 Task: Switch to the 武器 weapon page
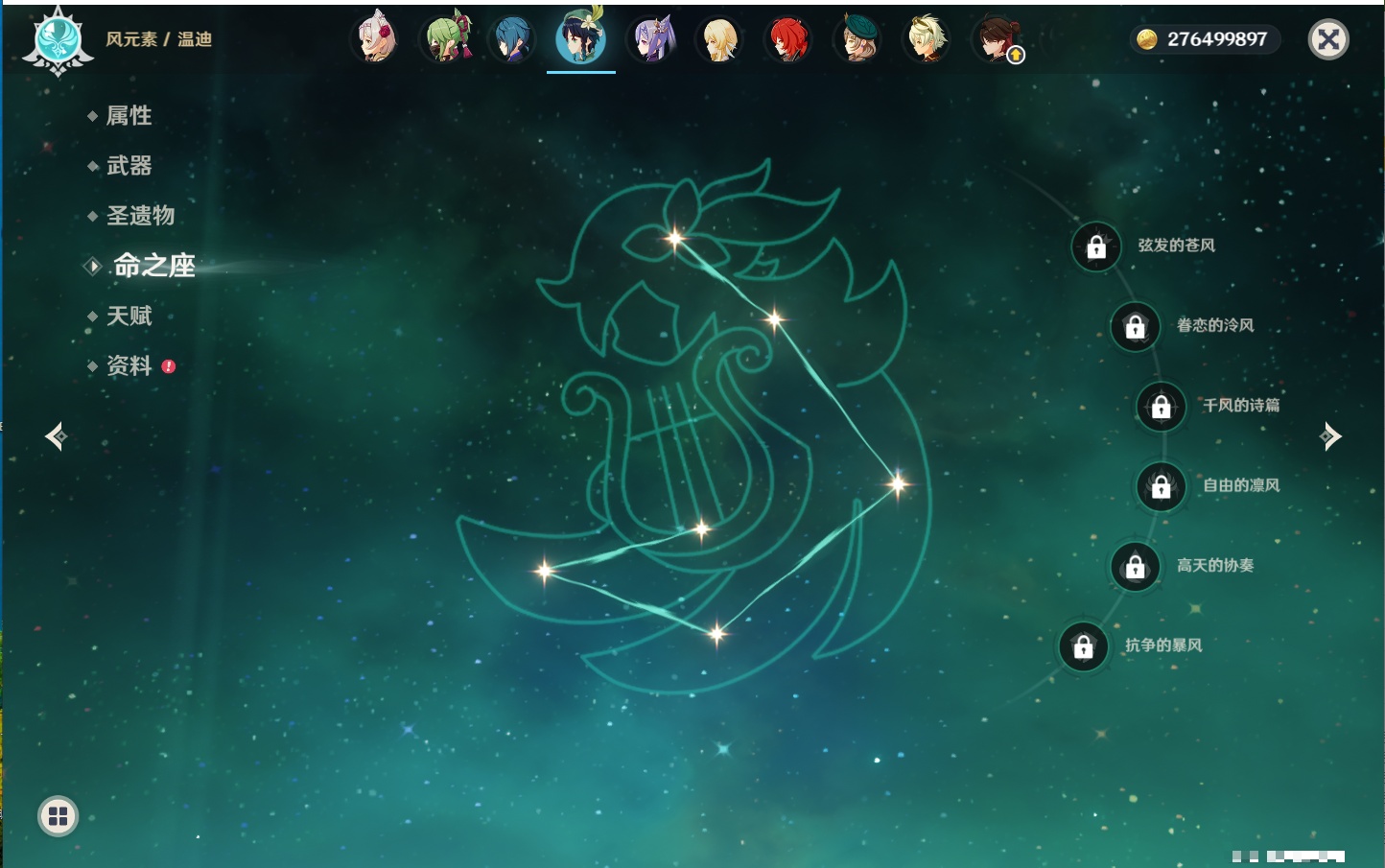point(129,166)
